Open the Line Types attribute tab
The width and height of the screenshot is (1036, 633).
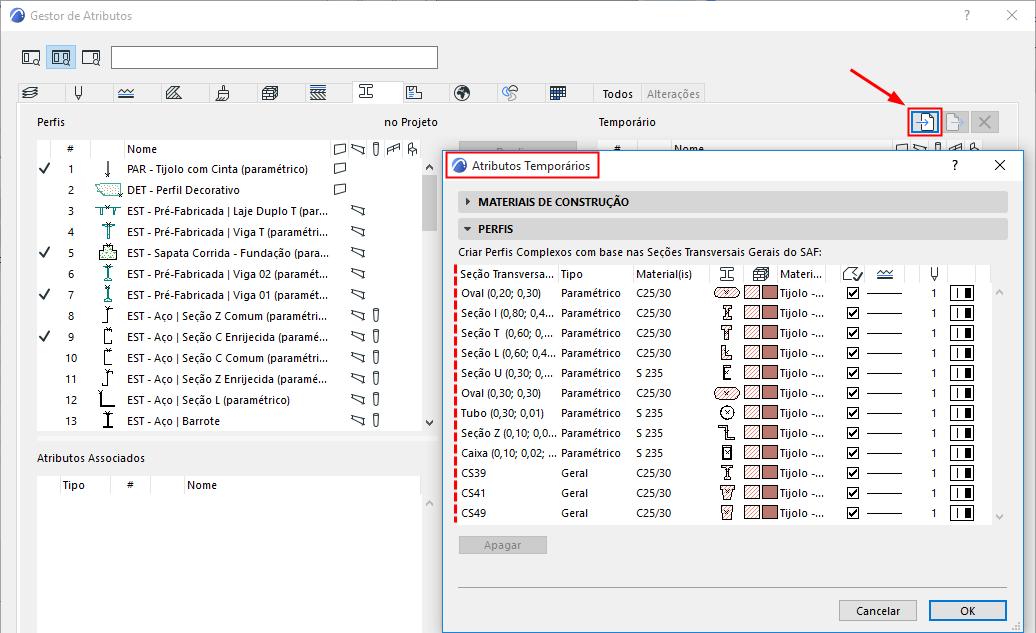[126, 93]
